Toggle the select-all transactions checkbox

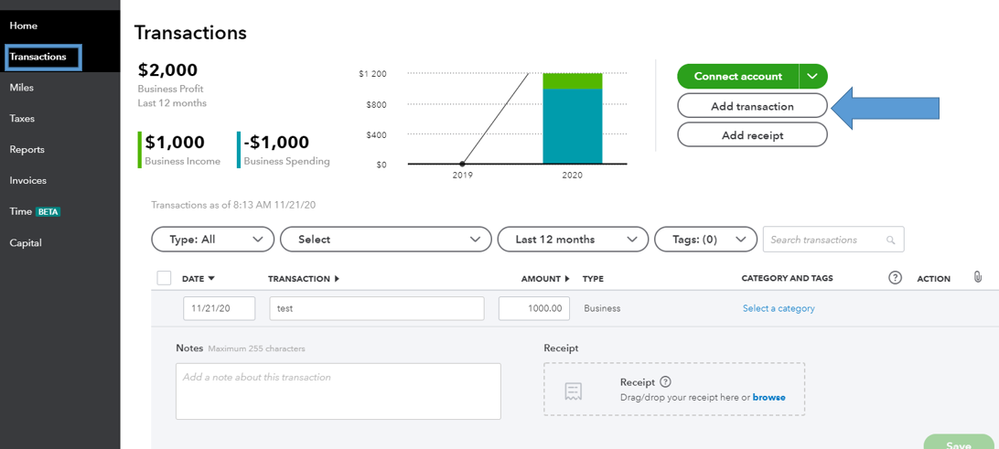164,278
